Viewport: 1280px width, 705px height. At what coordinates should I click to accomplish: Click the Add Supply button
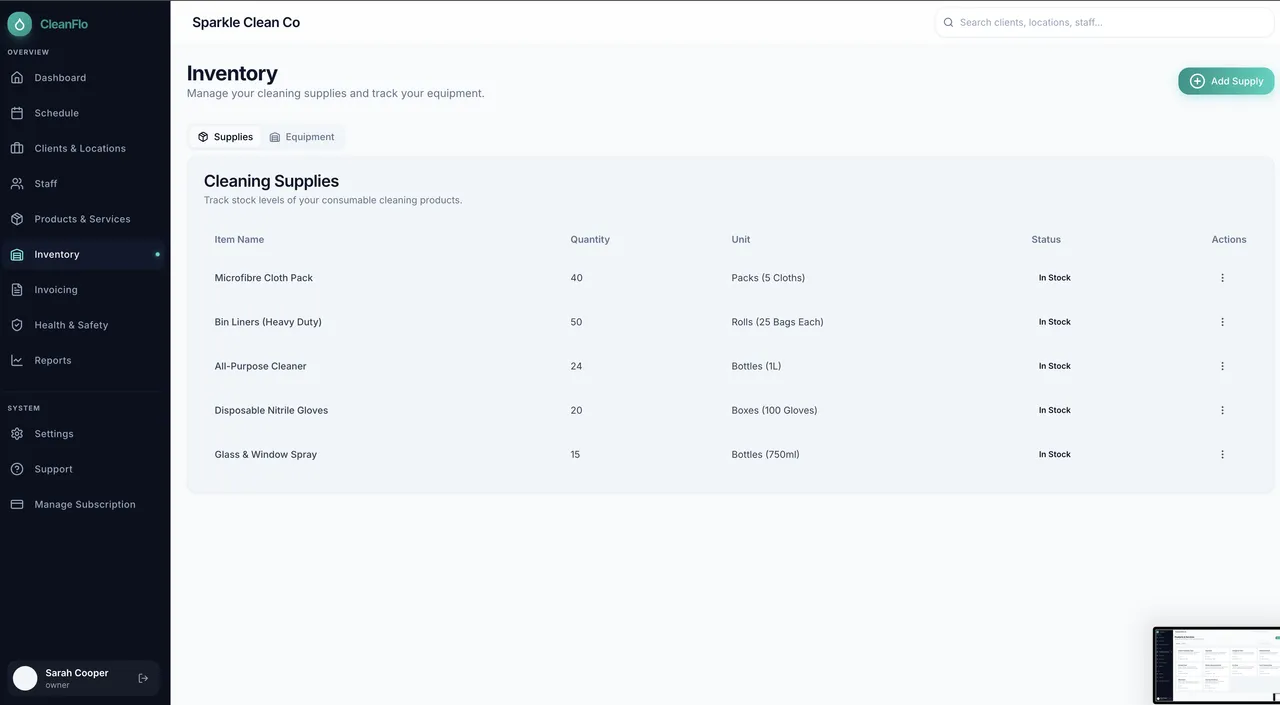point(1226,81)
